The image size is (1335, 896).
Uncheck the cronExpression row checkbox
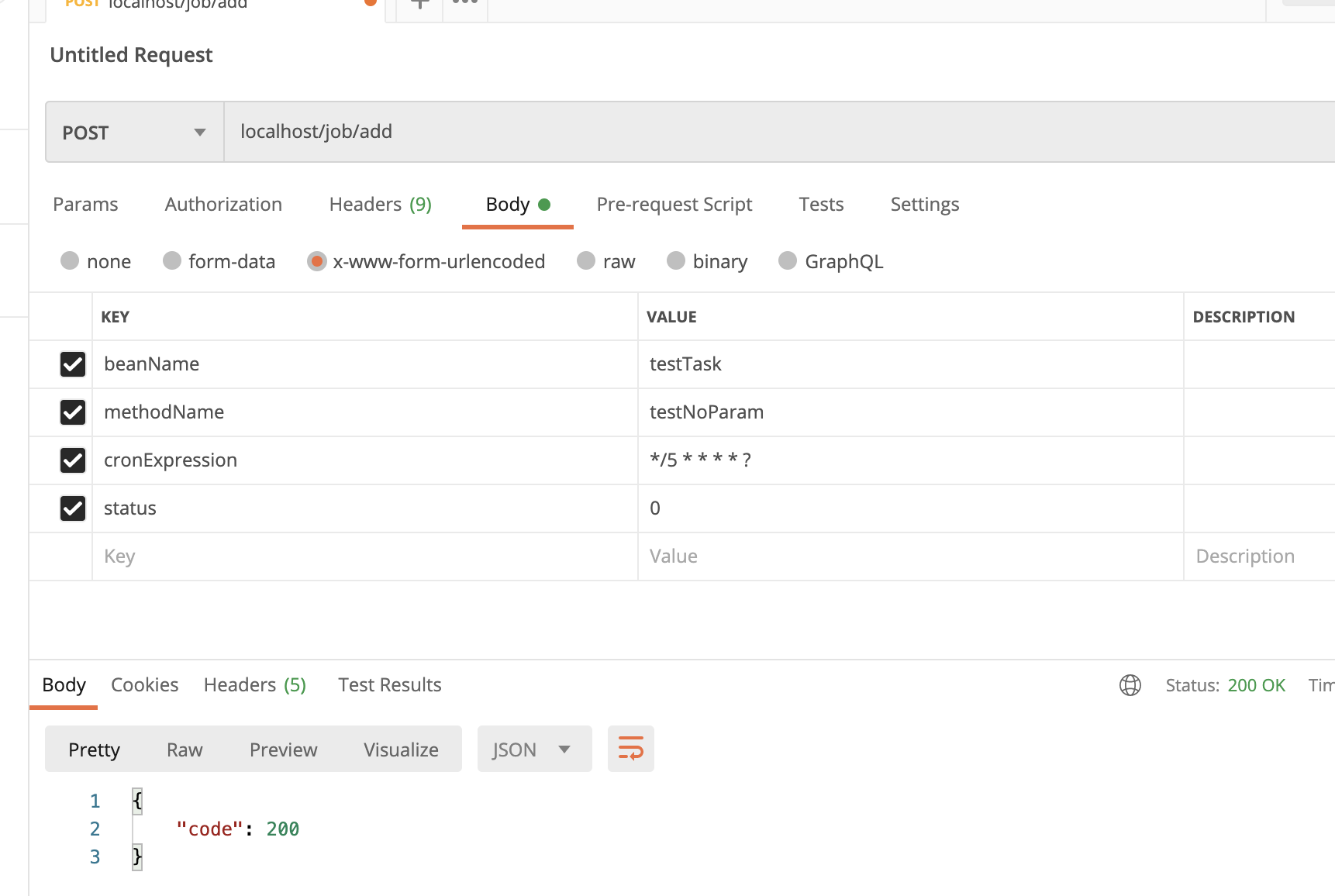tap(73, 460)
